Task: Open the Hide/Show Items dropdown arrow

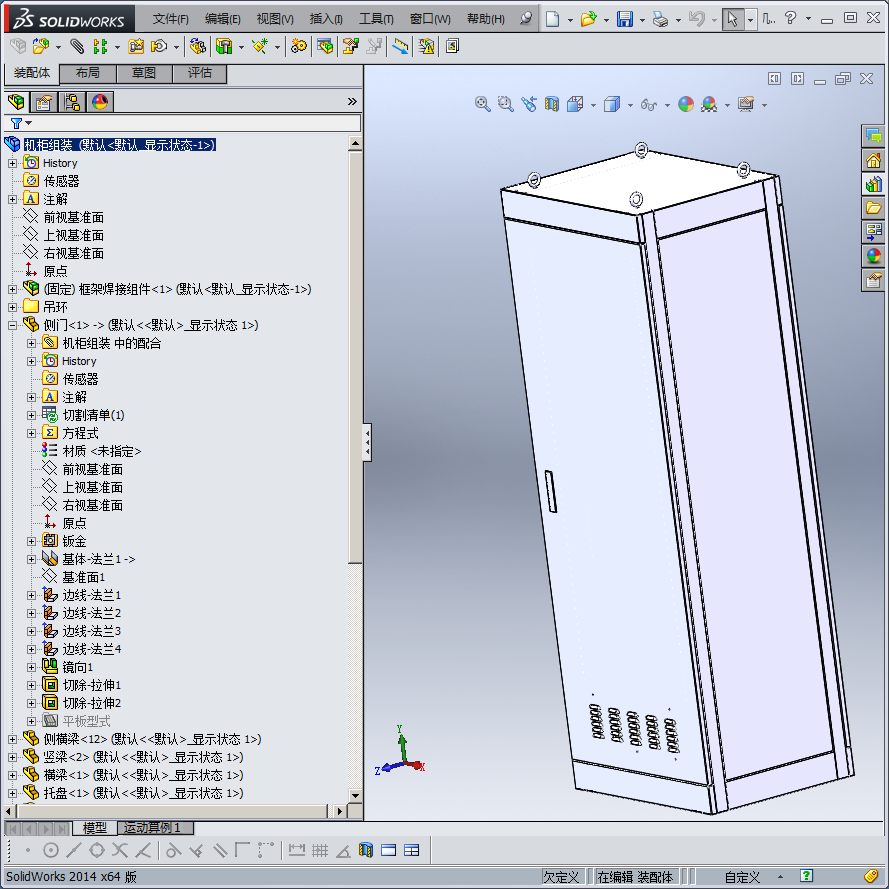Action: 667,105
